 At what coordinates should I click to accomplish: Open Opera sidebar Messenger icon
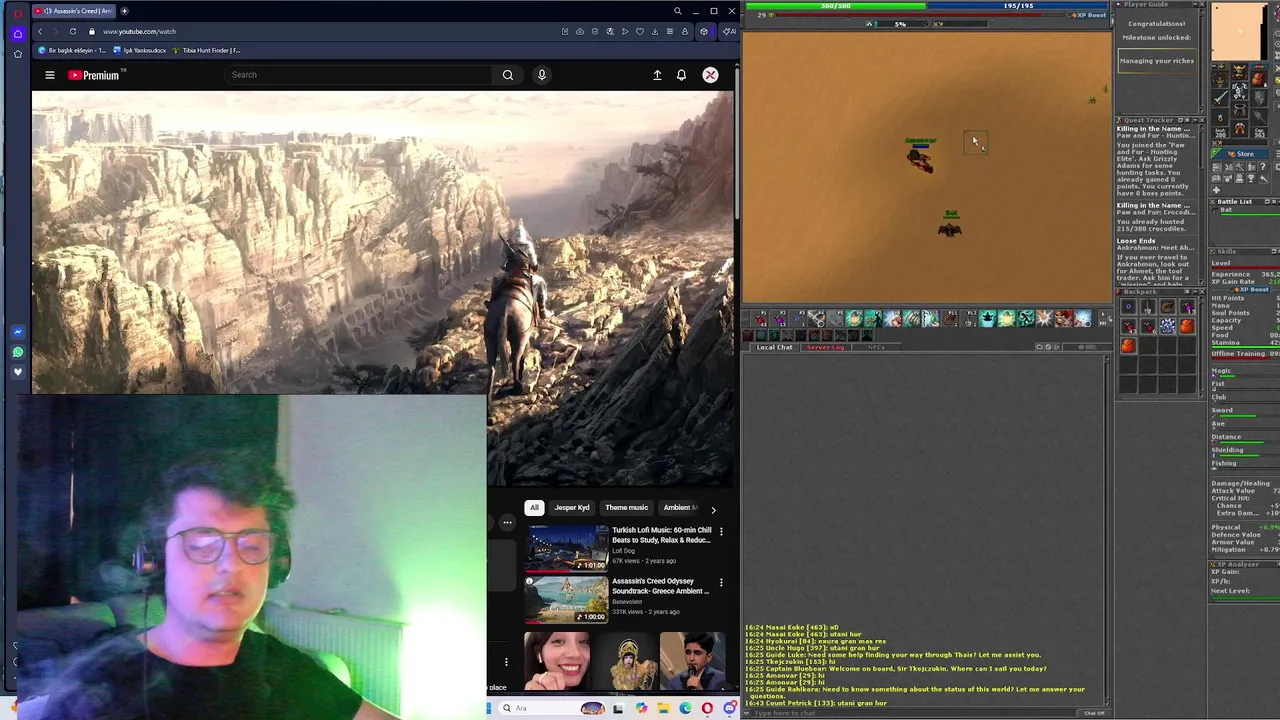pos(17,332)
